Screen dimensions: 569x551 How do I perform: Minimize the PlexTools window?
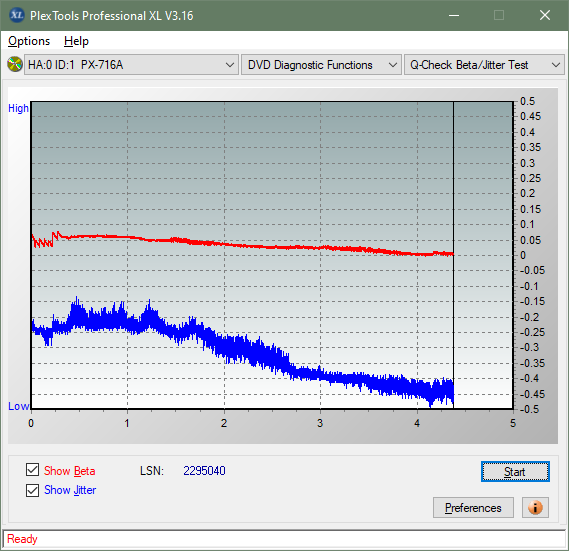[454, 16]
